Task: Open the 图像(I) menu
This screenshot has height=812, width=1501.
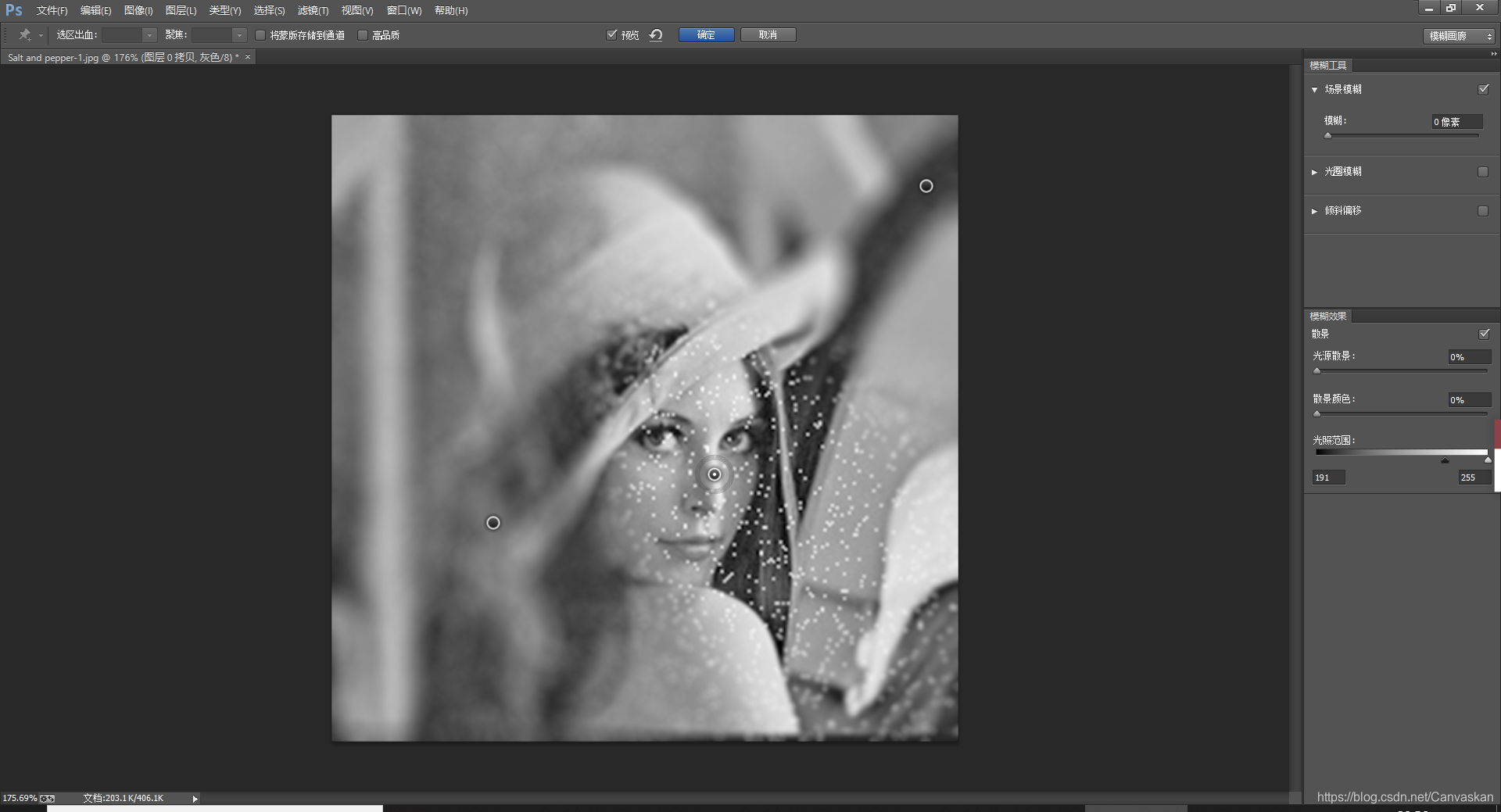Action: coord(138,11)
